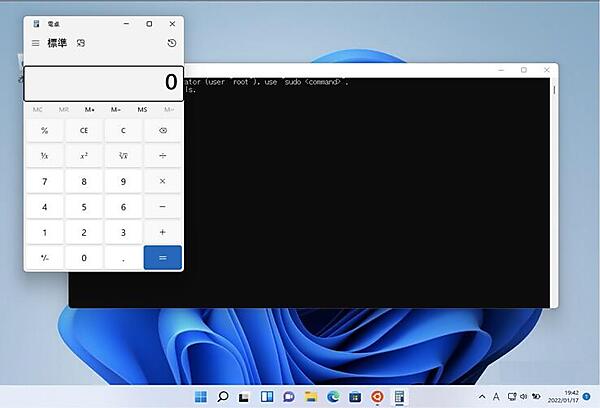Open the notification badge icon
600x408 pixels.
coord(586,397)
